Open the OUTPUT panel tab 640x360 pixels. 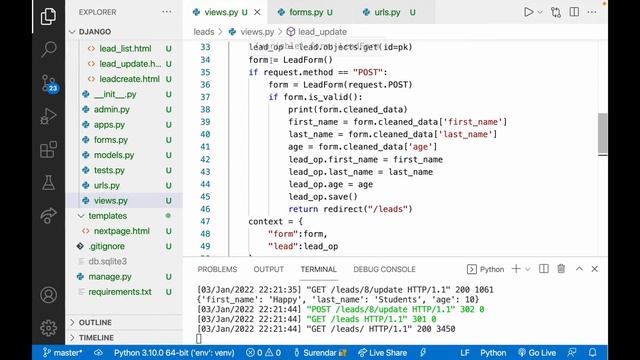pos(268,269)
